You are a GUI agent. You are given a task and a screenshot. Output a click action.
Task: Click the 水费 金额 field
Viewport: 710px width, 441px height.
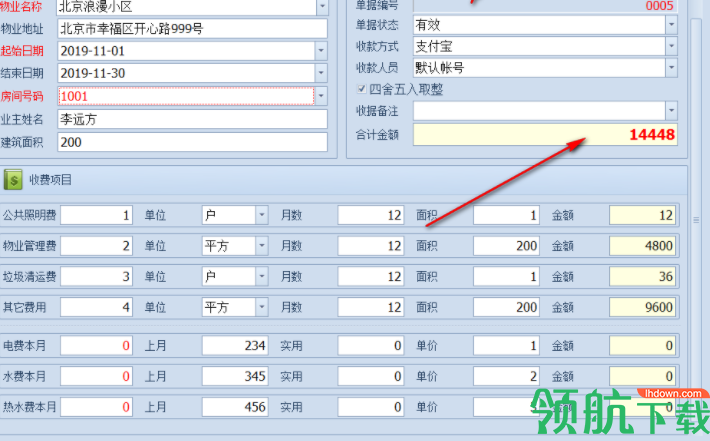point(643,376)
